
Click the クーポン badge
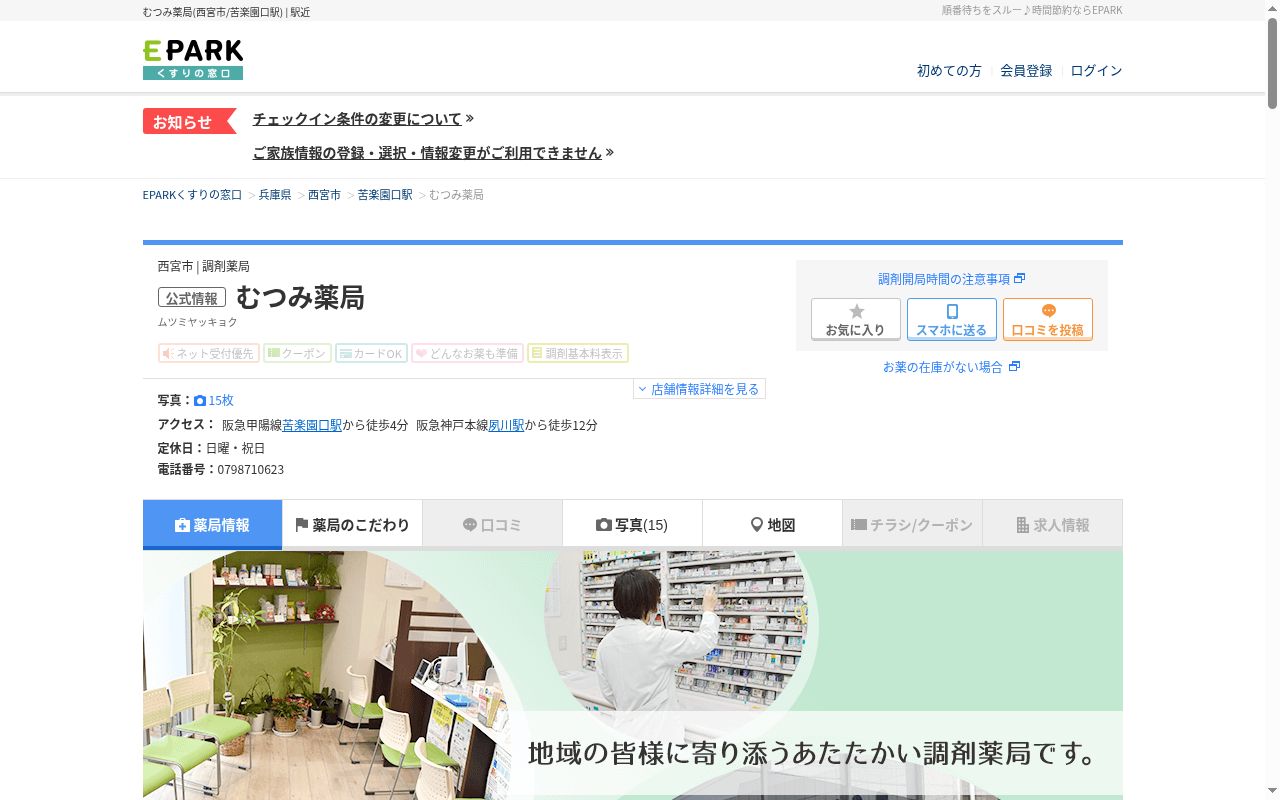tap(297, 353)
